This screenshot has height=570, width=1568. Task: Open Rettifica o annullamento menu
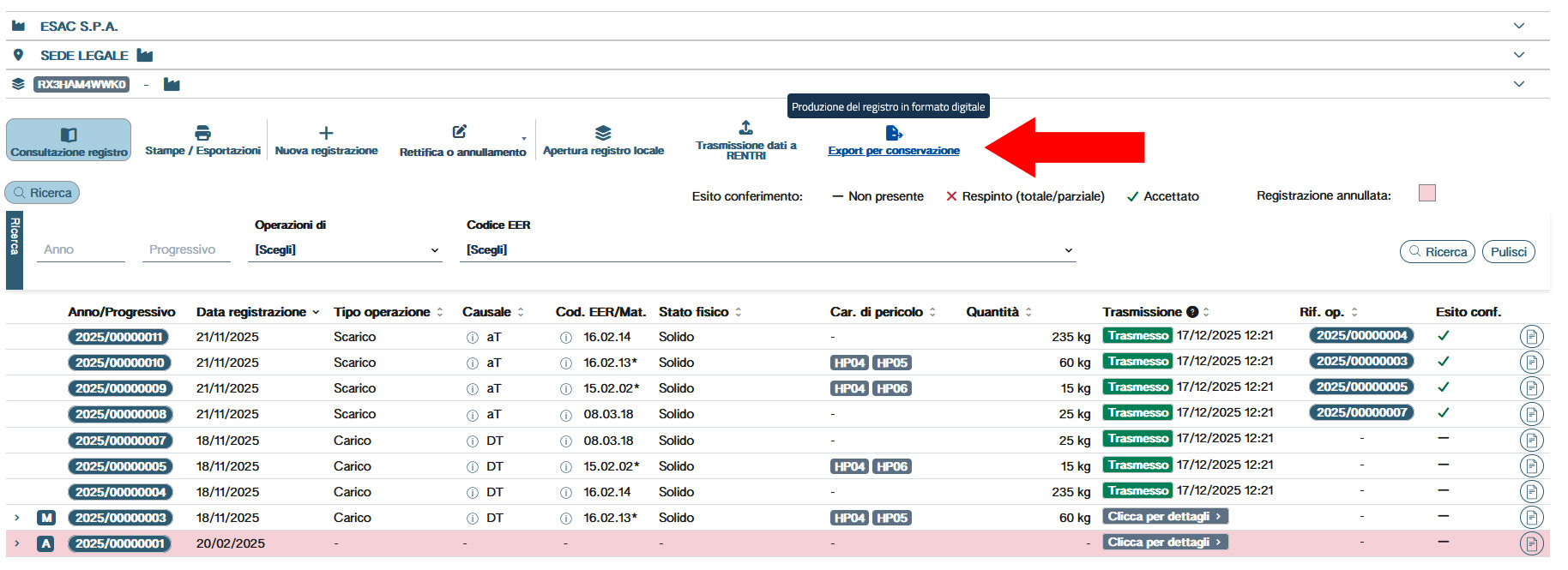point(462,141)
